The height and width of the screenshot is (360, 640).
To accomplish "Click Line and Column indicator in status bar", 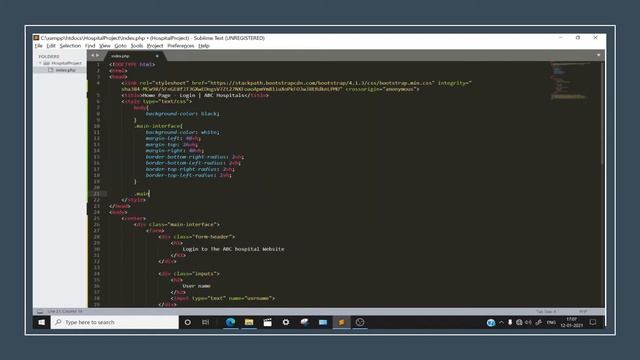I will coord(64,311).
